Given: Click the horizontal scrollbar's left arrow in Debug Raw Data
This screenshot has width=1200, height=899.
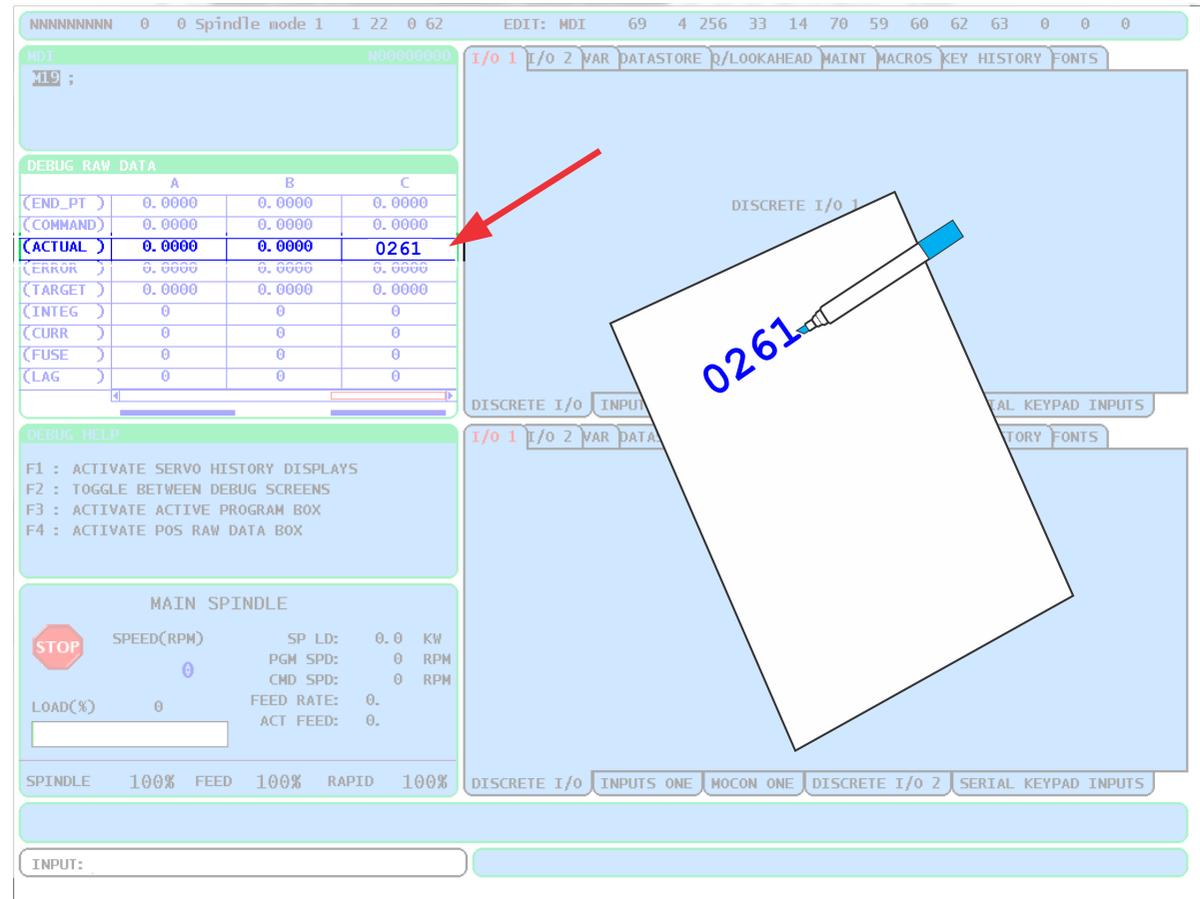Looking at the screenshot, I should point(116,396).
